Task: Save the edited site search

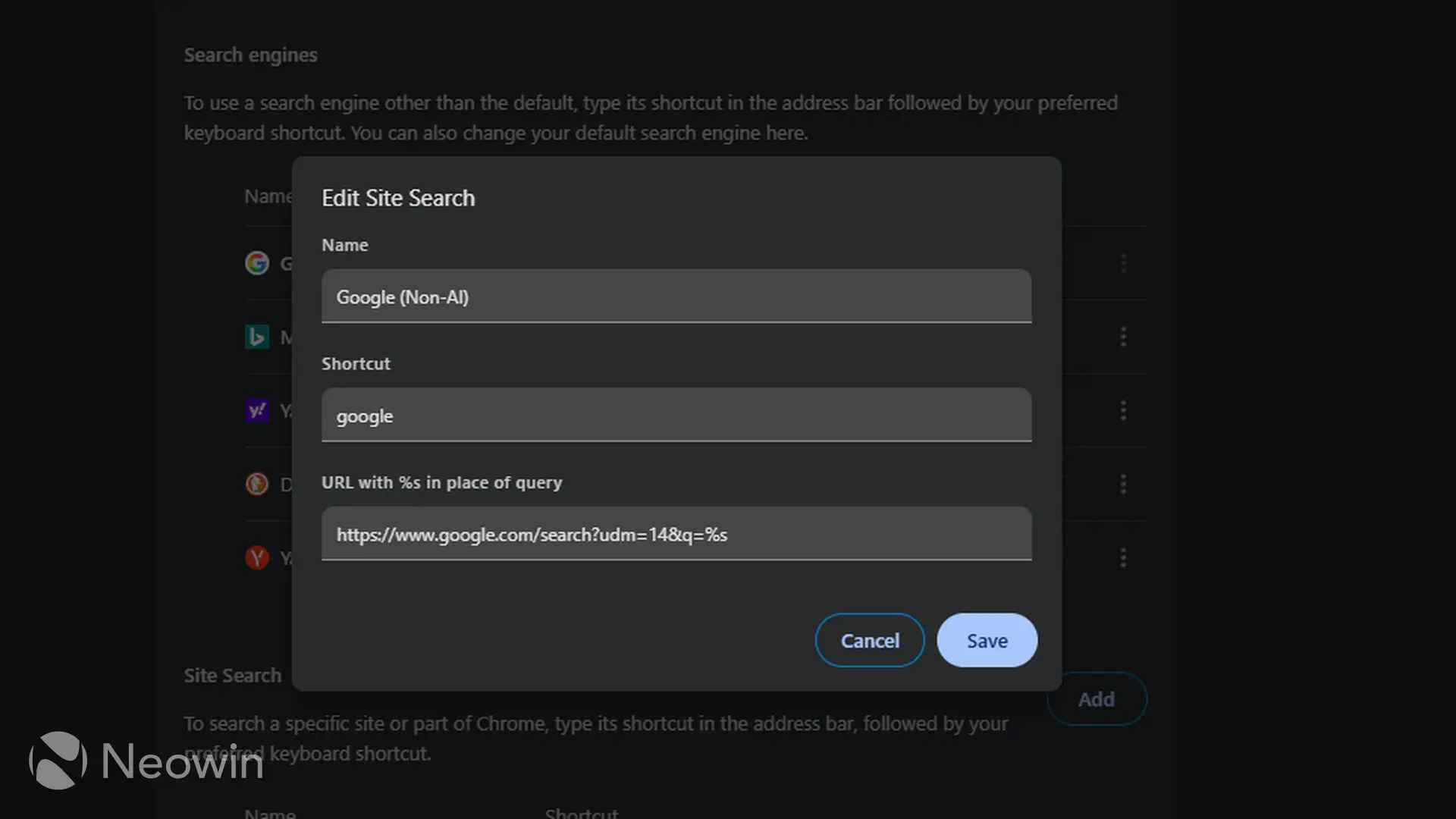Action: pos(987,641)
